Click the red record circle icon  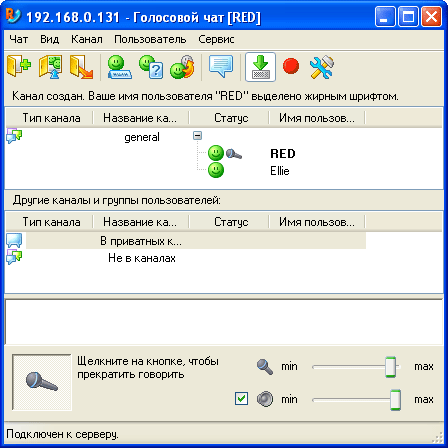pyautogui.click(x=291, y=66)
